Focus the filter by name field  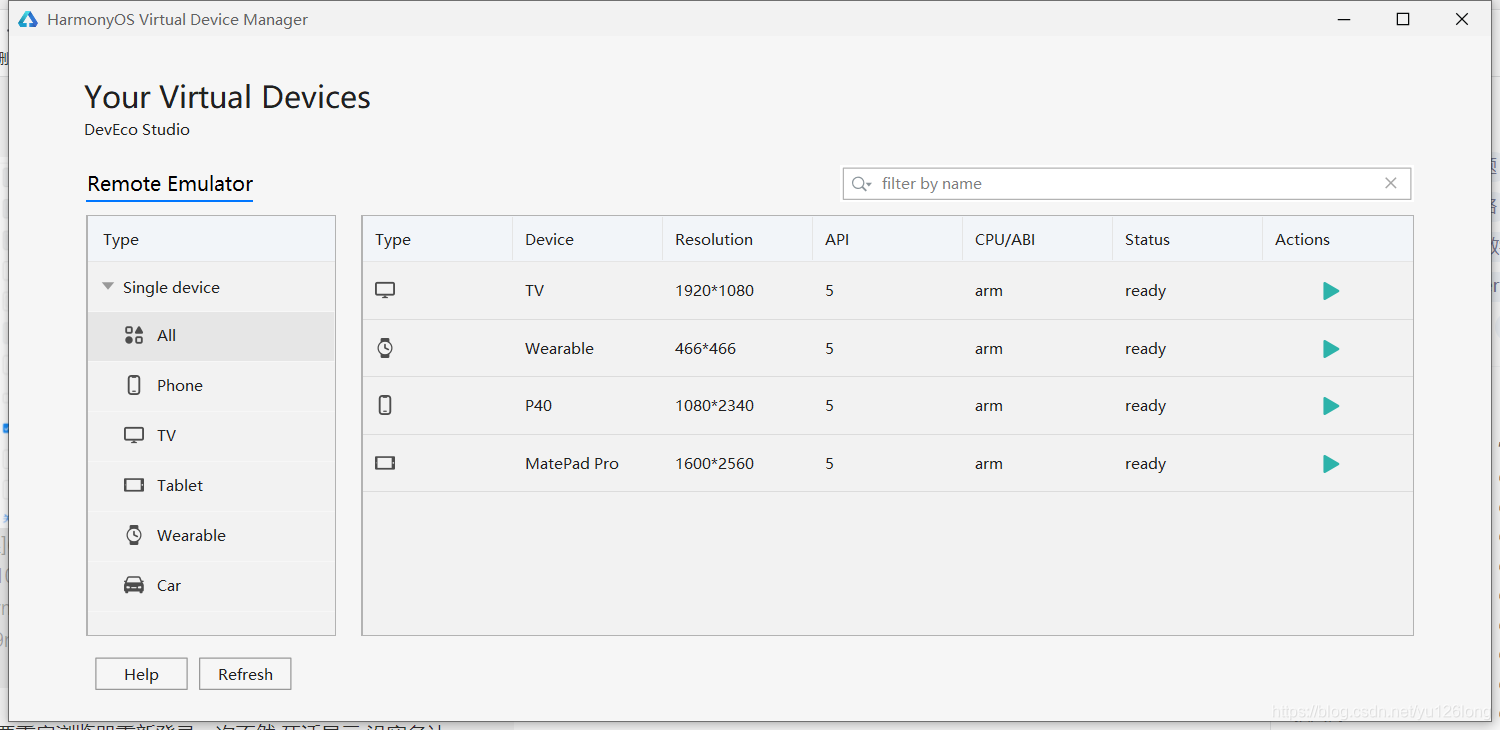[x=1127, y=184]
